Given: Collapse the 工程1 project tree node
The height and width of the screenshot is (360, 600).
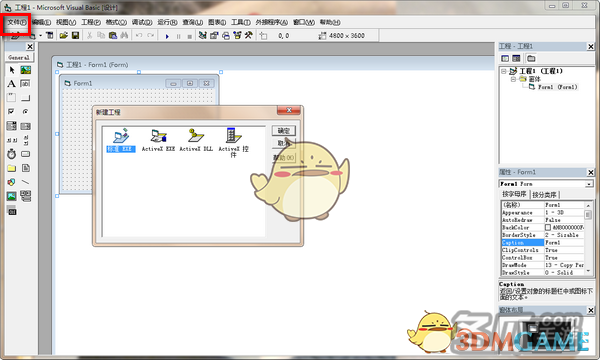Looking at the screenshot, I should pyautogui.click(x=504, y=71).
